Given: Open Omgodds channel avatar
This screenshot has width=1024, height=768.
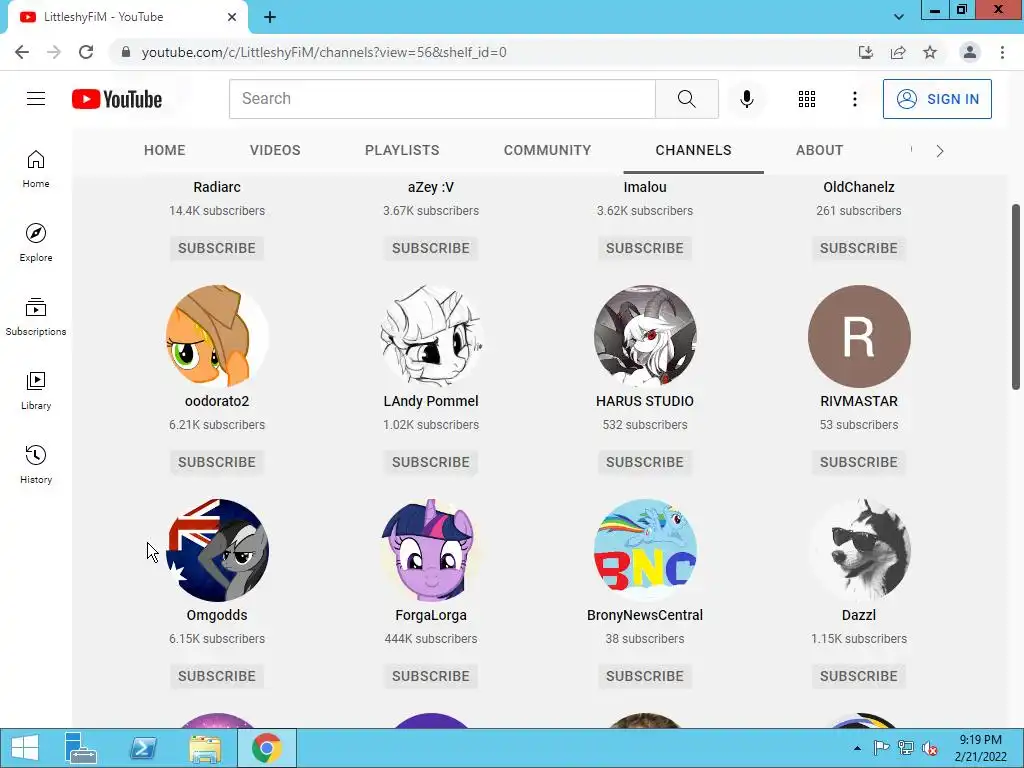Looking at the screenshot, I should 217,550.
